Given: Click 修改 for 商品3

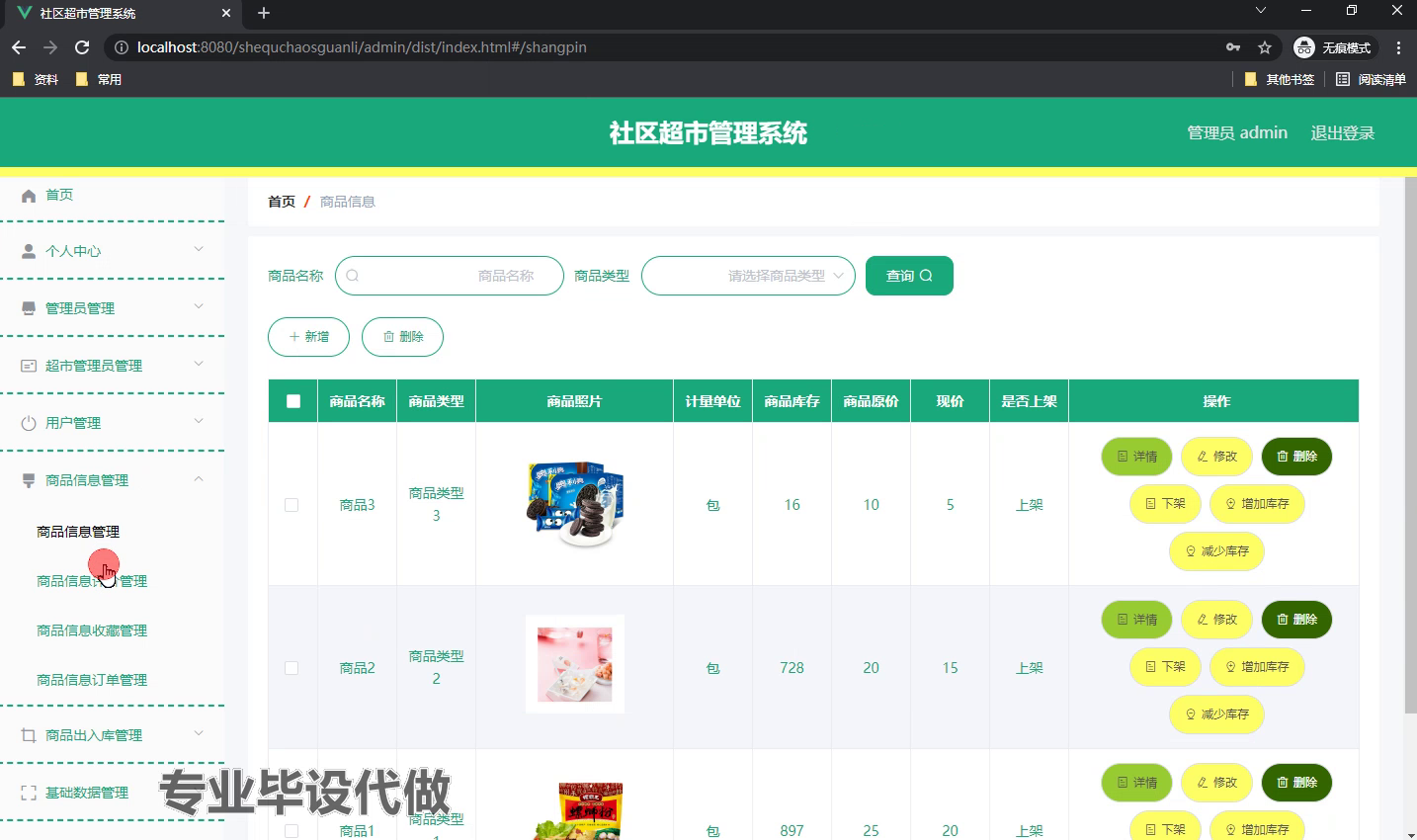Looking at the screenshot, I should (1216, 457).
